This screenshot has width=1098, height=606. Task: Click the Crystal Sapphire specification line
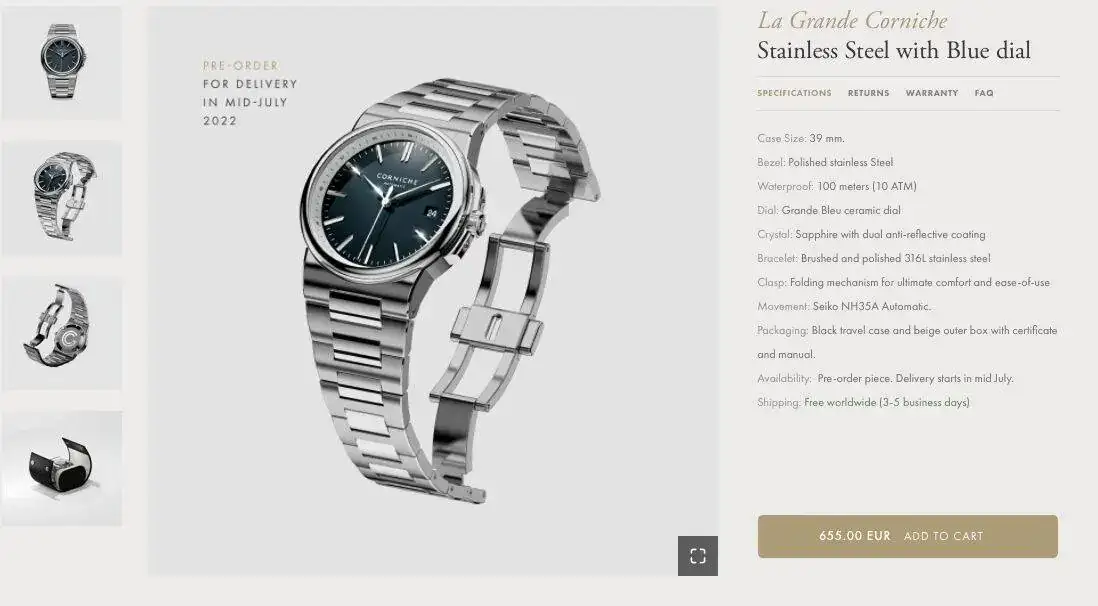(871, 234)
